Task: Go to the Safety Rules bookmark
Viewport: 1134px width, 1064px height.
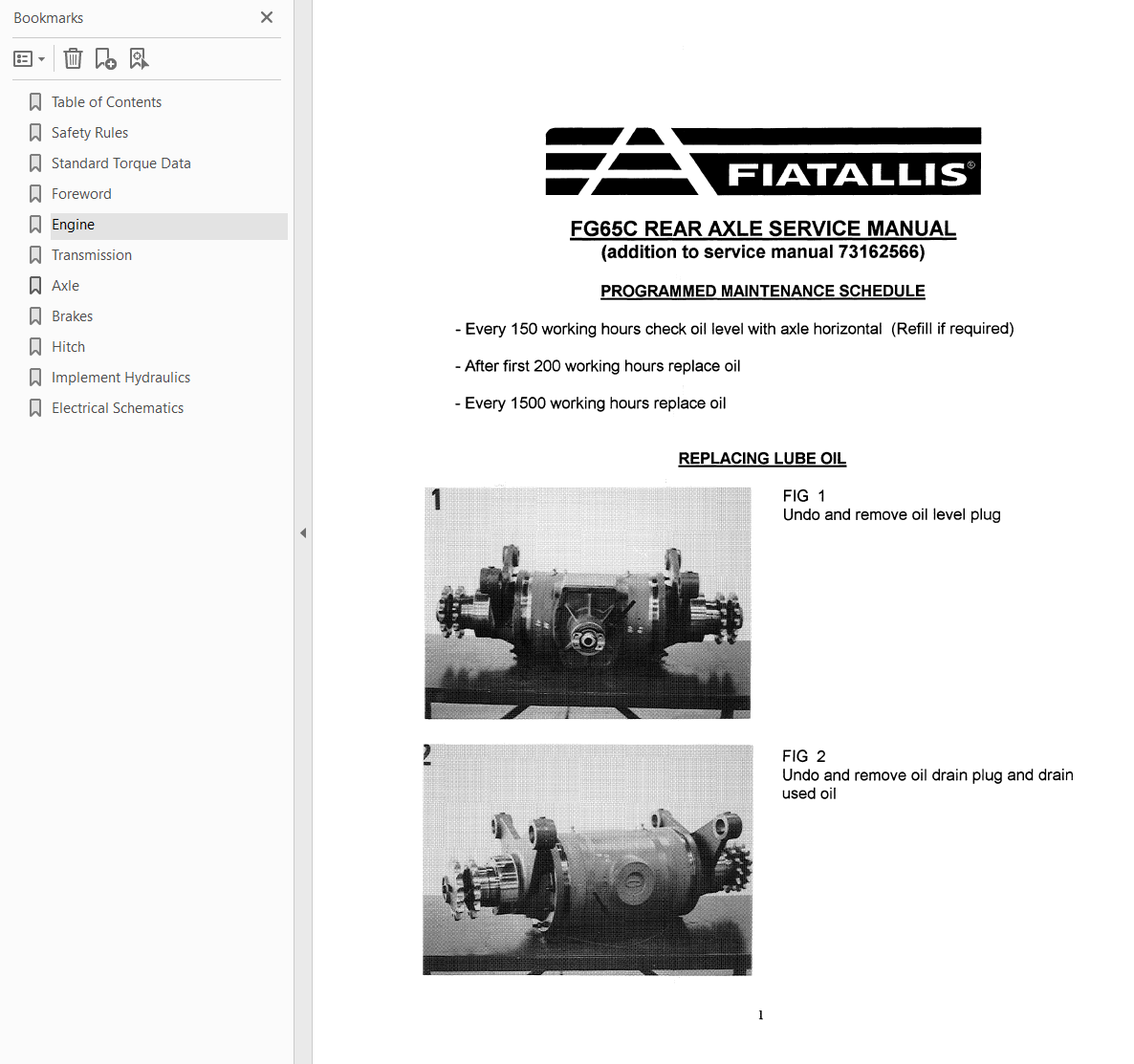Action: [x=90, y=132]
